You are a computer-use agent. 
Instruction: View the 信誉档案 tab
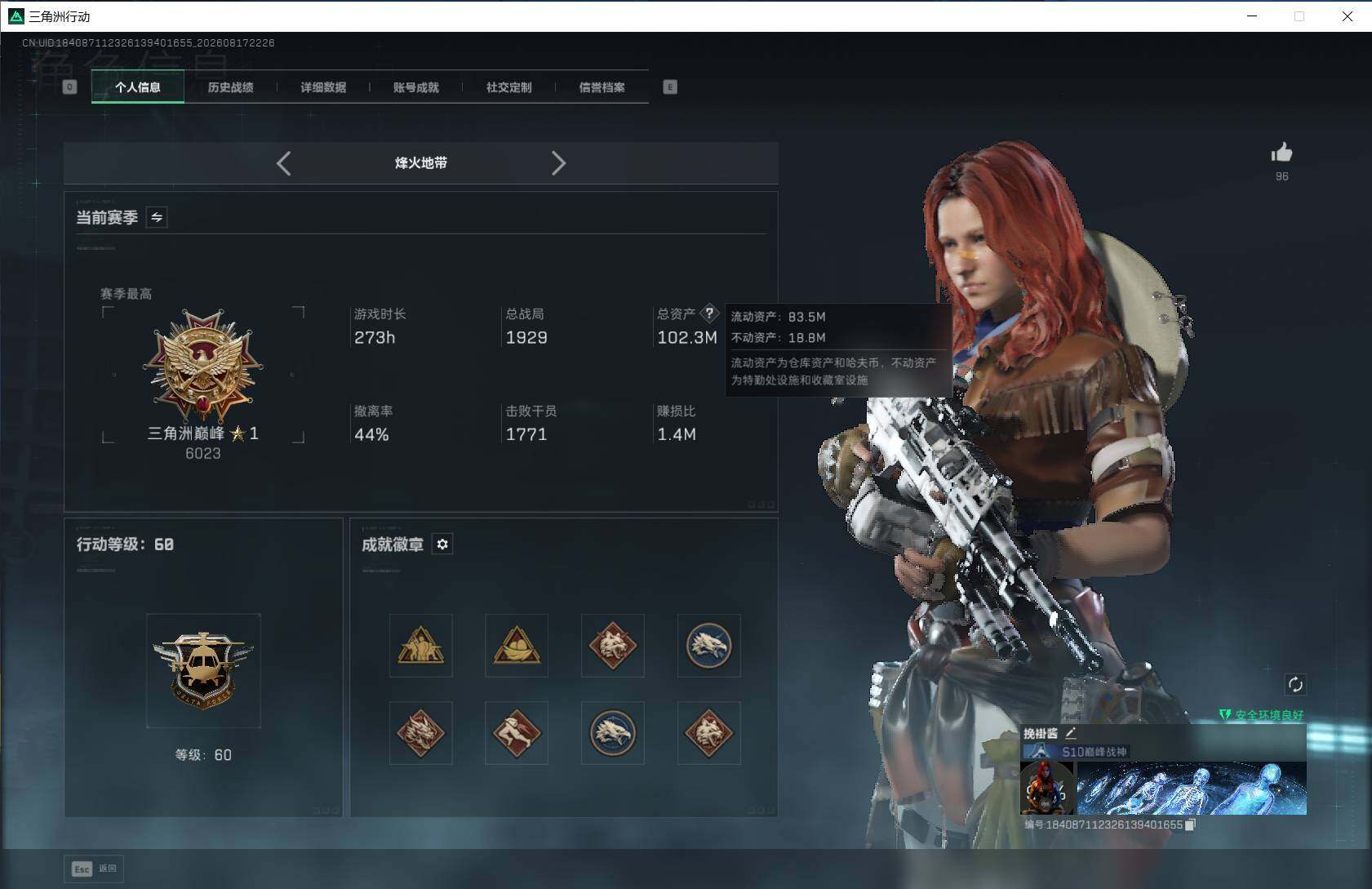click(x=602, y=87)
